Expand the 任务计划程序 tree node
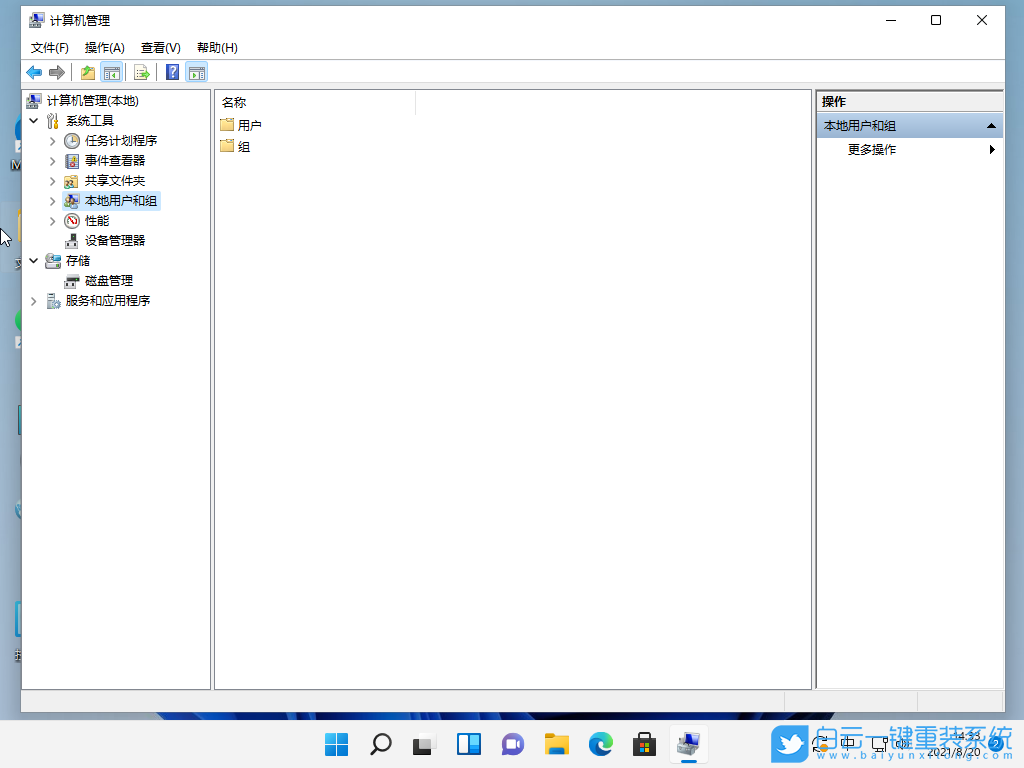 pyautogui.click(x=52, y=140)
